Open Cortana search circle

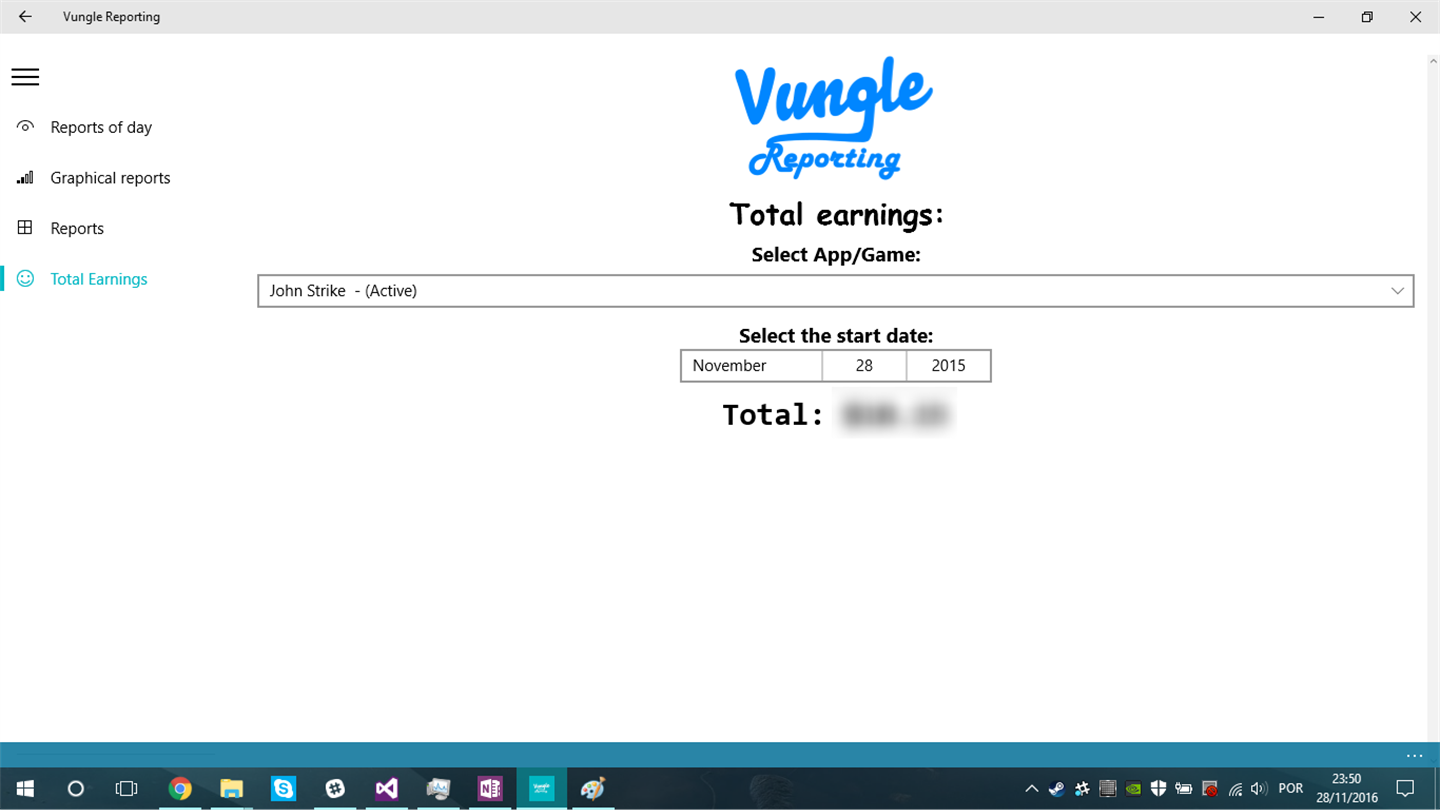tap(75, 789)
